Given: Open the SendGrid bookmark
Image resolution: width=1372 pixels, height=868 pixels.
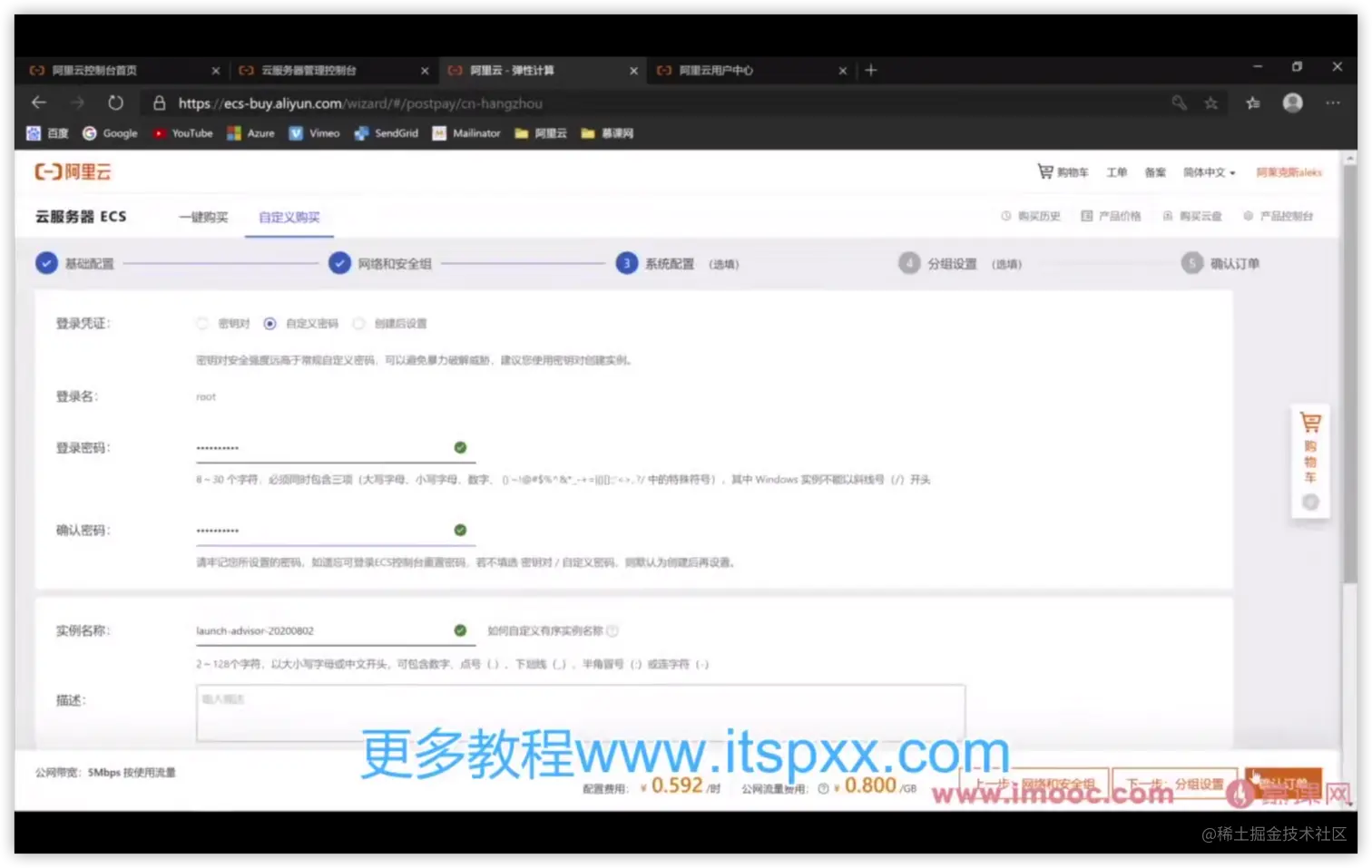Looking at the screenshot, I should [386, 133].
